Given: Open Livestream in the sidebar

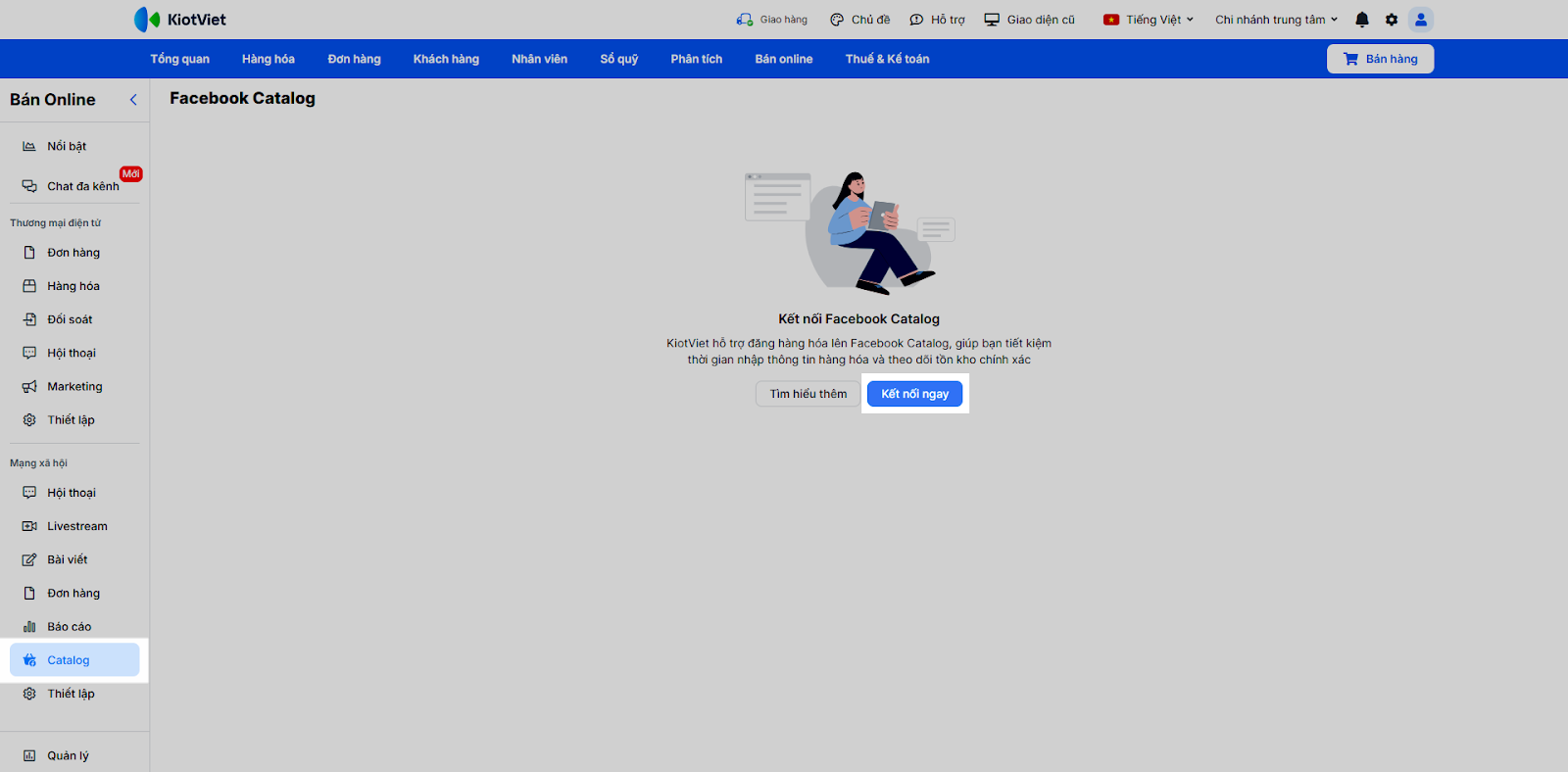Looking at the screenshot, I should (74, 526).
